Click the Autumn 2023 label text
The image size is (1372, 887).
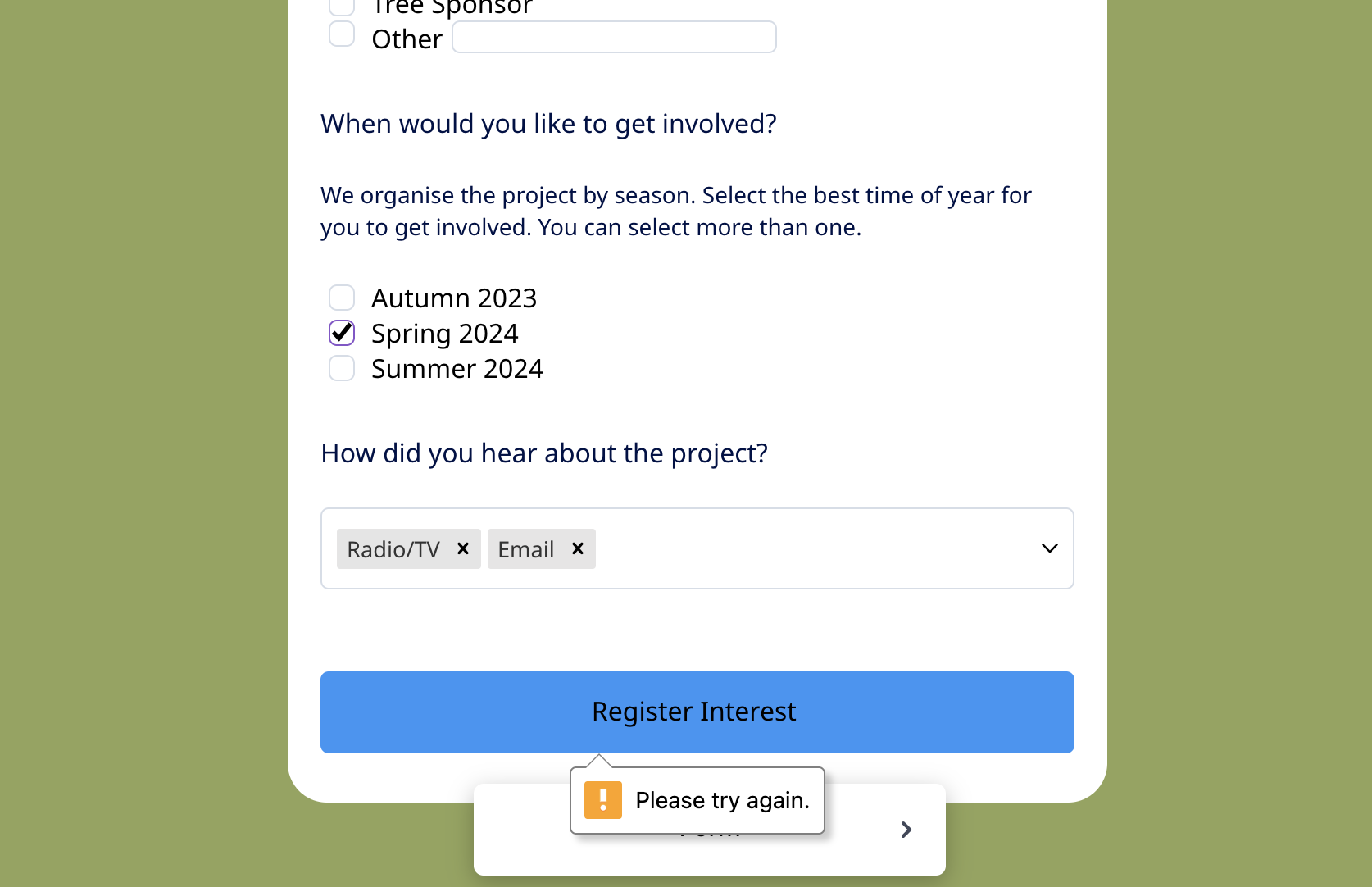click(x=454, y=298)
